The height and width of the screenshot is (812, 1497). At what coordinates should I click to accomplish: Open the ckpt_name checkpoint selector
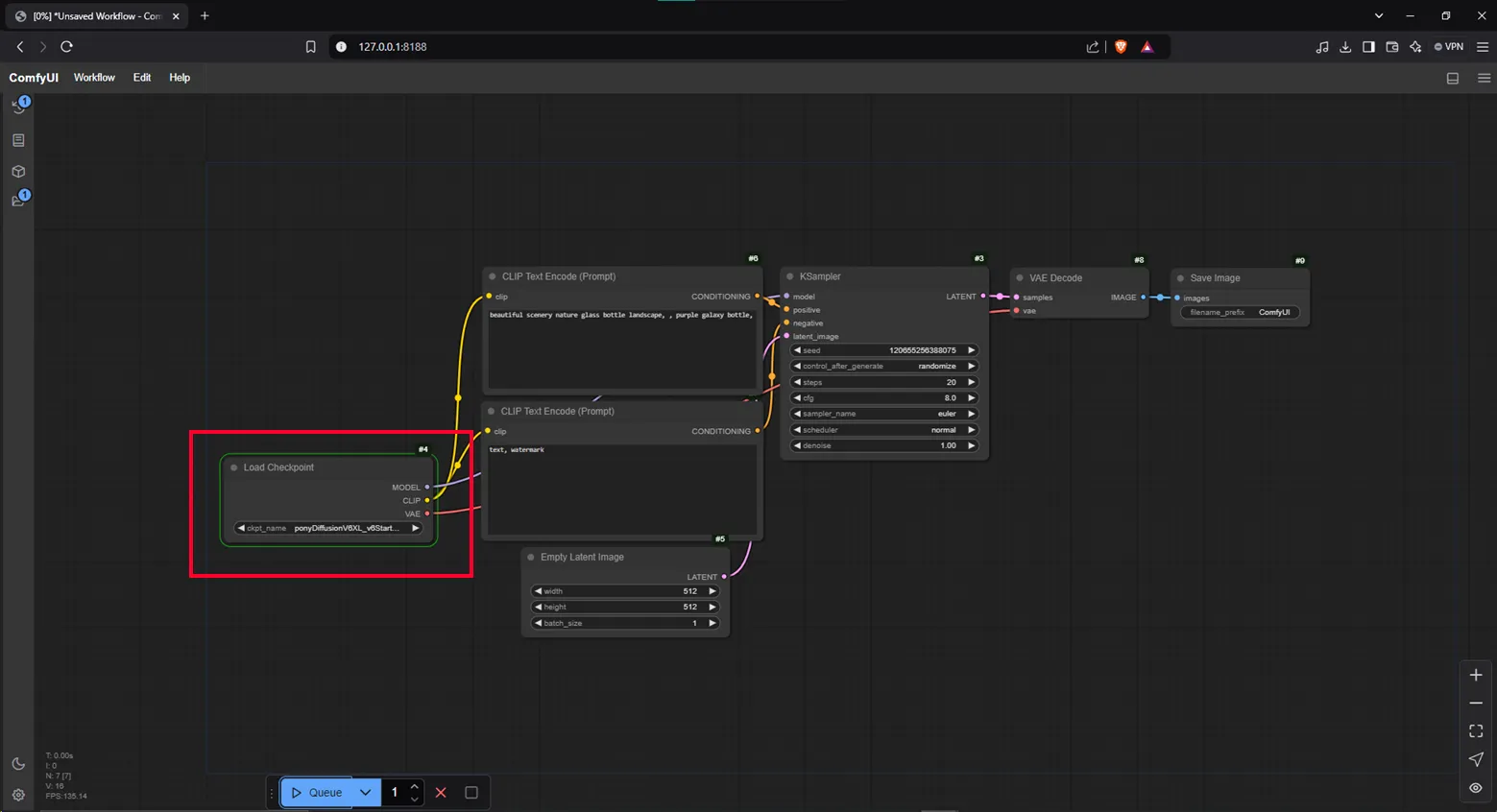[x=328, y=528]
